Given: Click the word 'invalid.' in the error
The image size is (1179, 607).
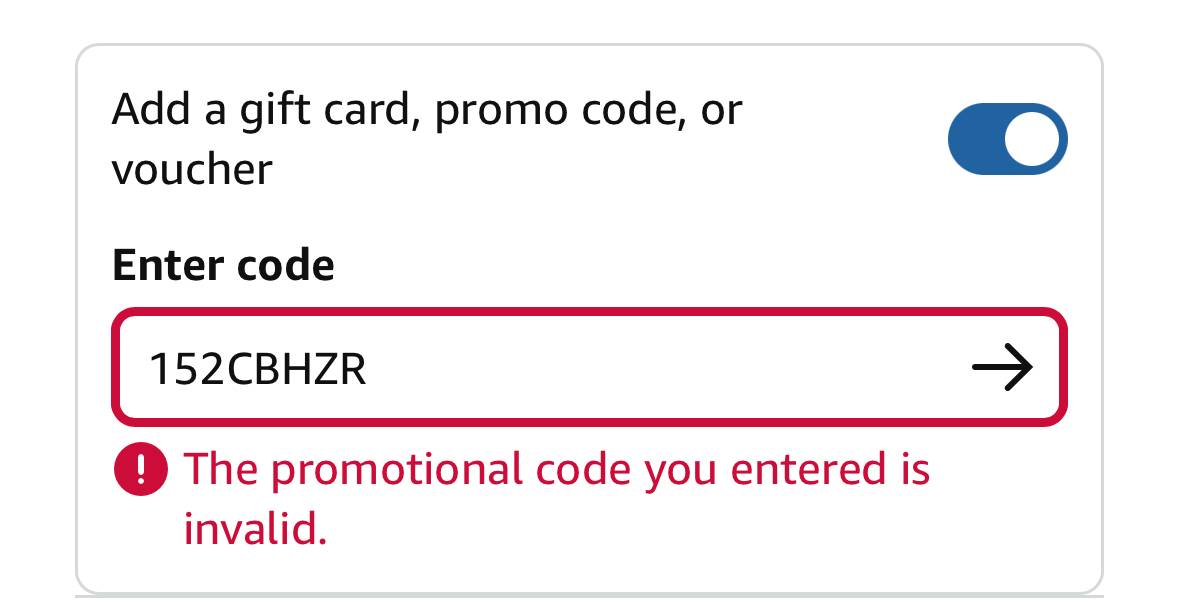Looking at the screenshot, I should point(256,528).
